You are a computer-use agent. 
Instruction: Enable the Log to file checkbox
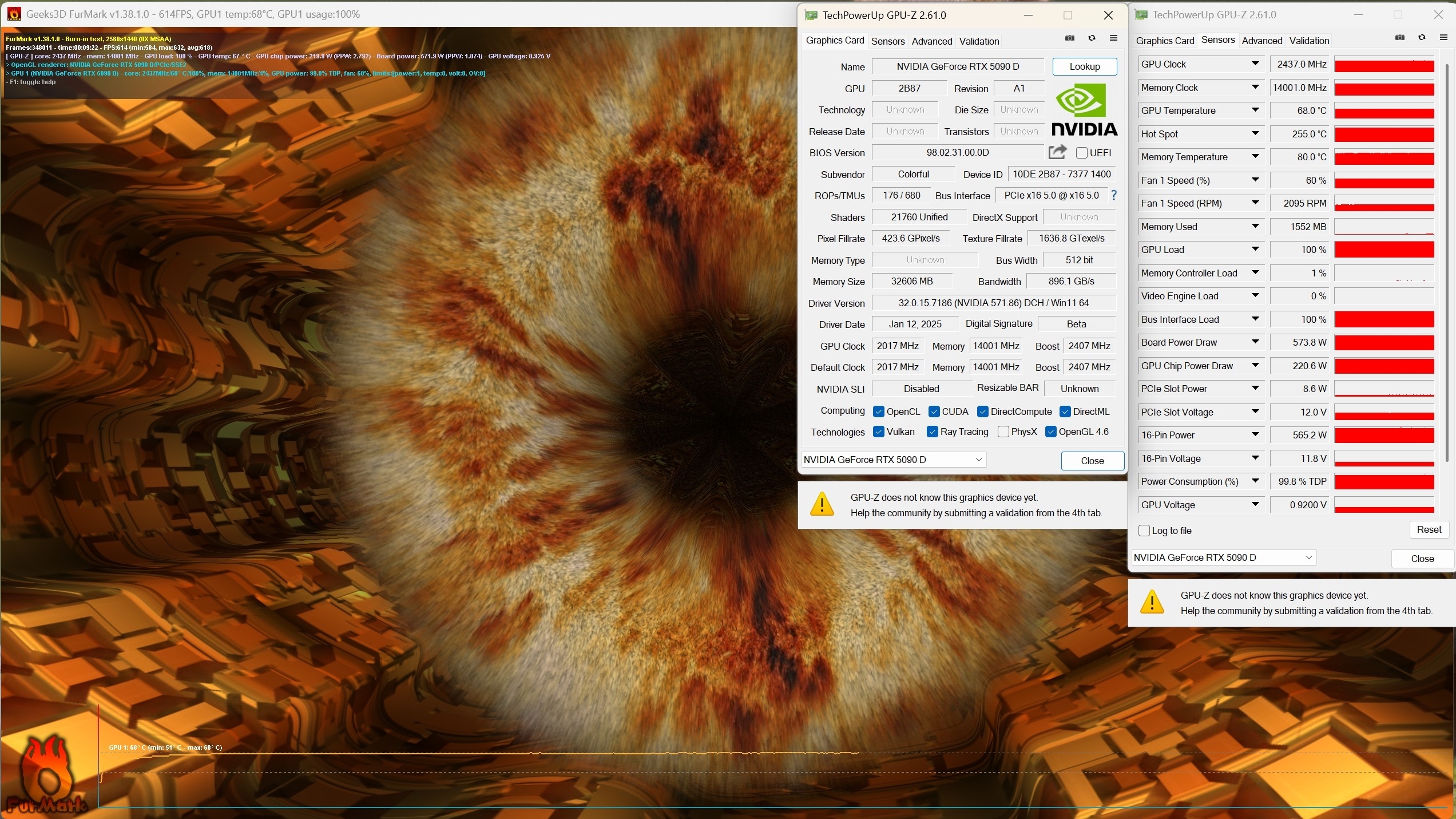tap(1144, 531)
